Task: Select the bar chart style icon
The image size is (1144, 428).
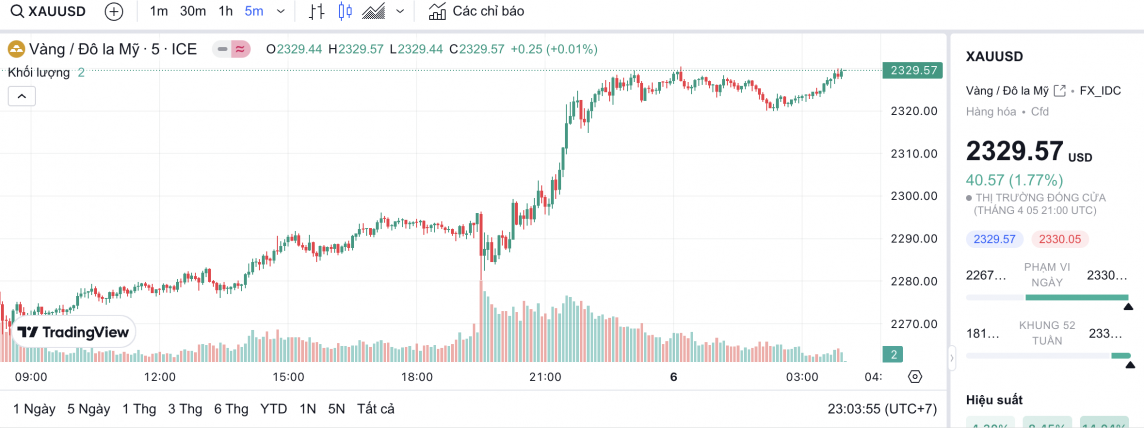Action: (x=316, y=12)
